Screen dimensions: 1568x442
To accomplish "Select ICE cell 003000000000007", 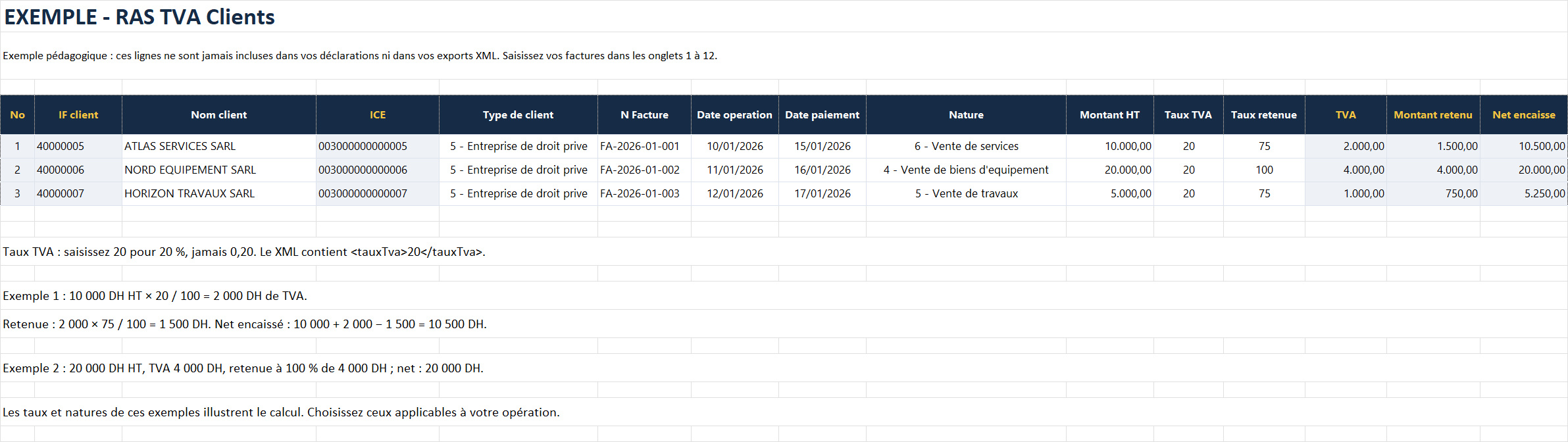I will pyautogui.click(x=378, y=193).
